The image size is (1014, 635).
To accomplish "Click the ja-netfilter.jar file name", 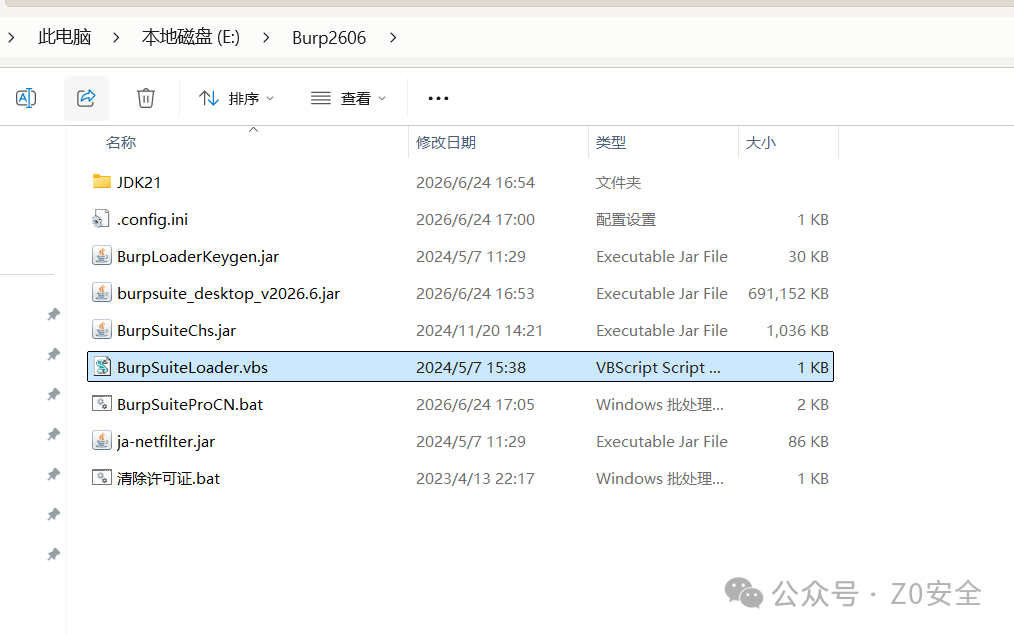I will [166, 442].
